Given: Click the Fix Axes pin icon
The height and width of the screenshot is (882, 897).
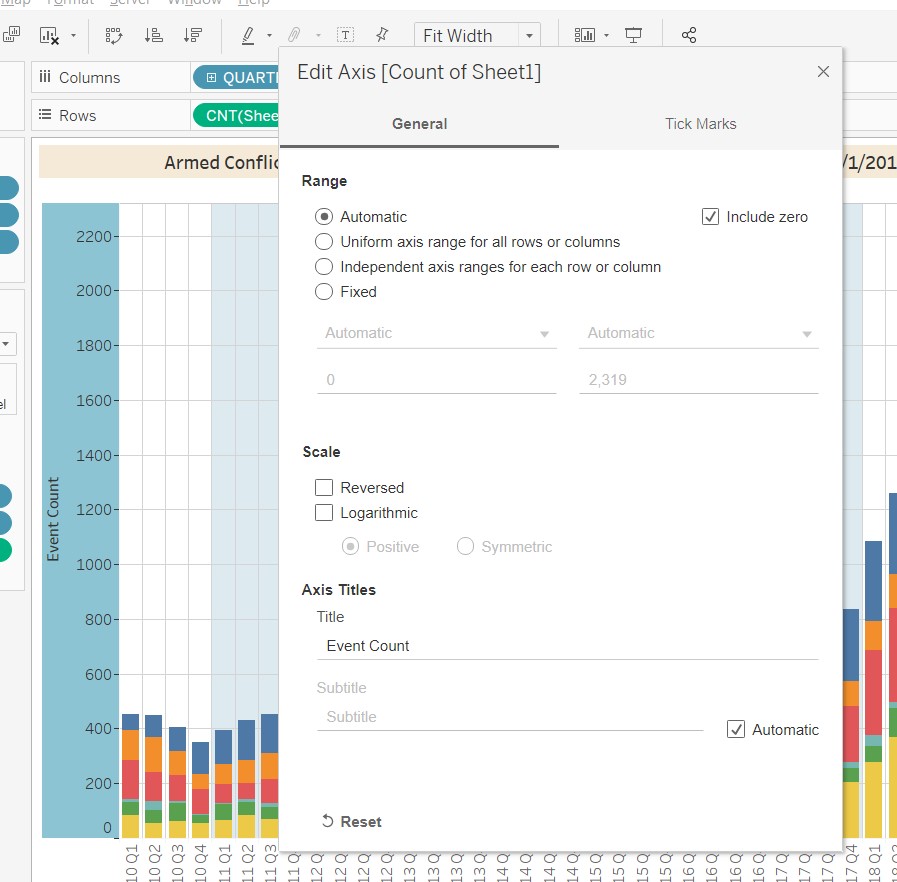Looking at the screenshot, I should [381, 35].
